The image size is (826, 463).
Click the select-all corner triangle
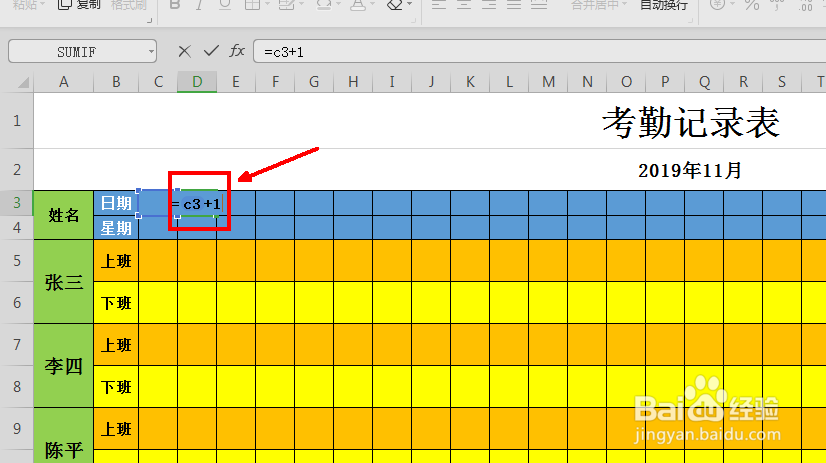[23, 83]
